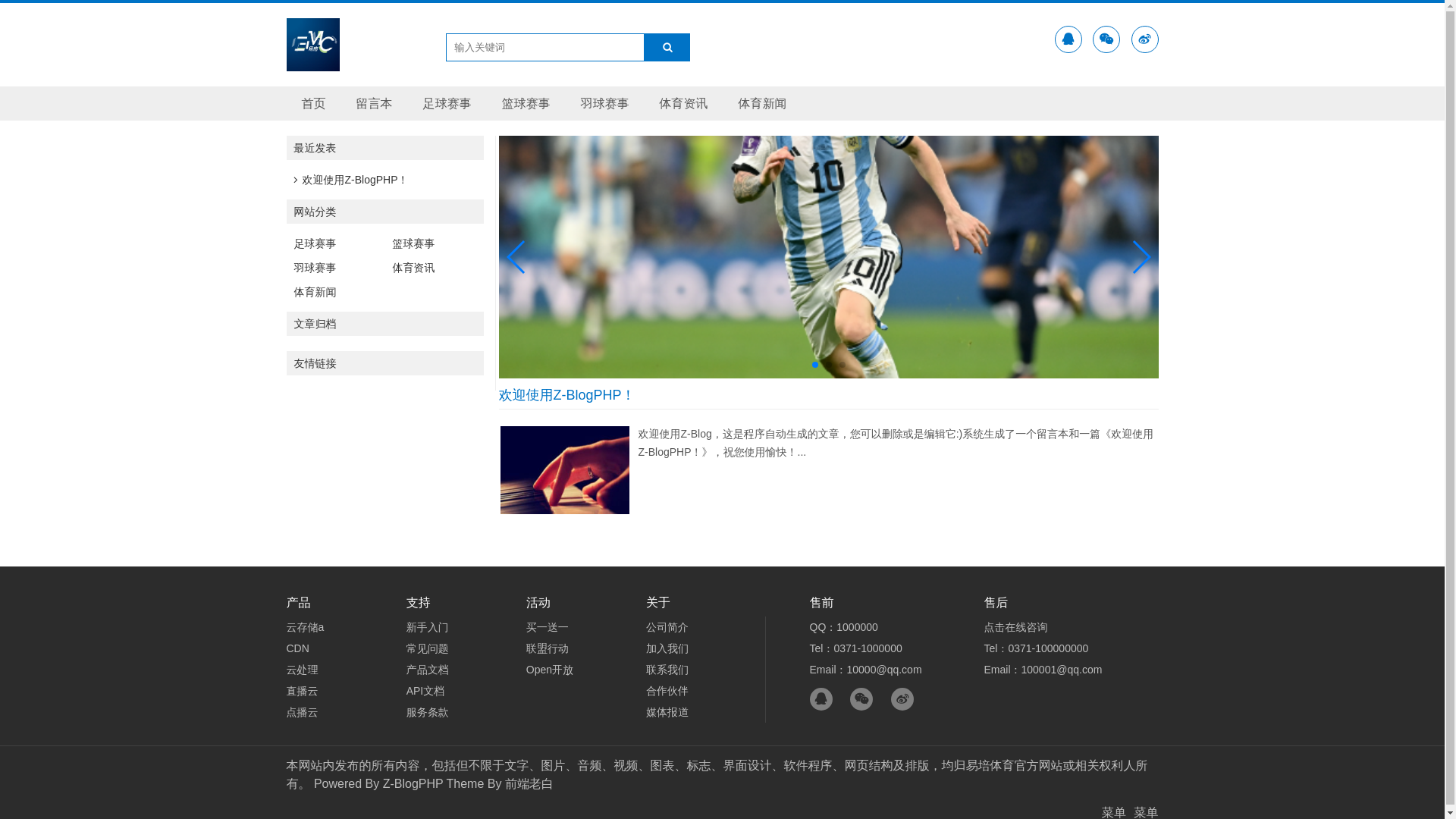Open footer link 常见问题
1456x819 pixels.
[427, 648]
